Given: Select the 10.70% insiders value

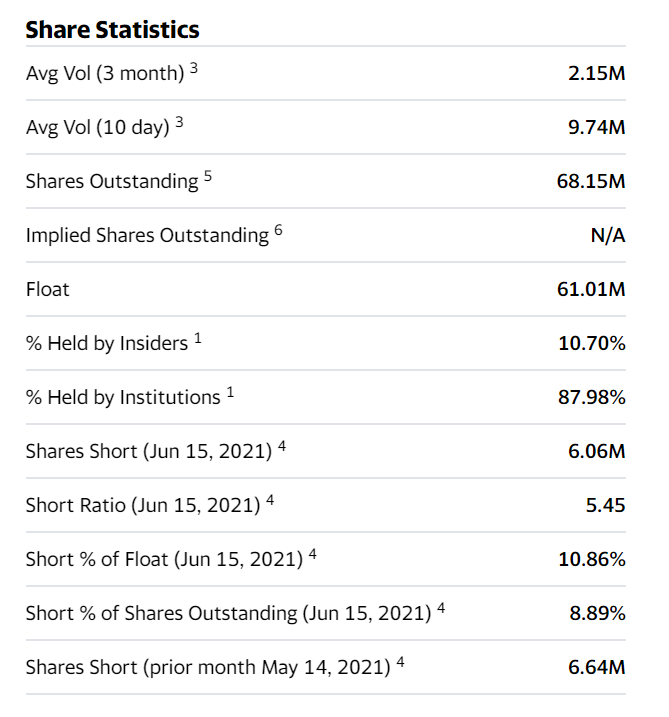Looking at the screenshot, I should (x=592, y=344).
